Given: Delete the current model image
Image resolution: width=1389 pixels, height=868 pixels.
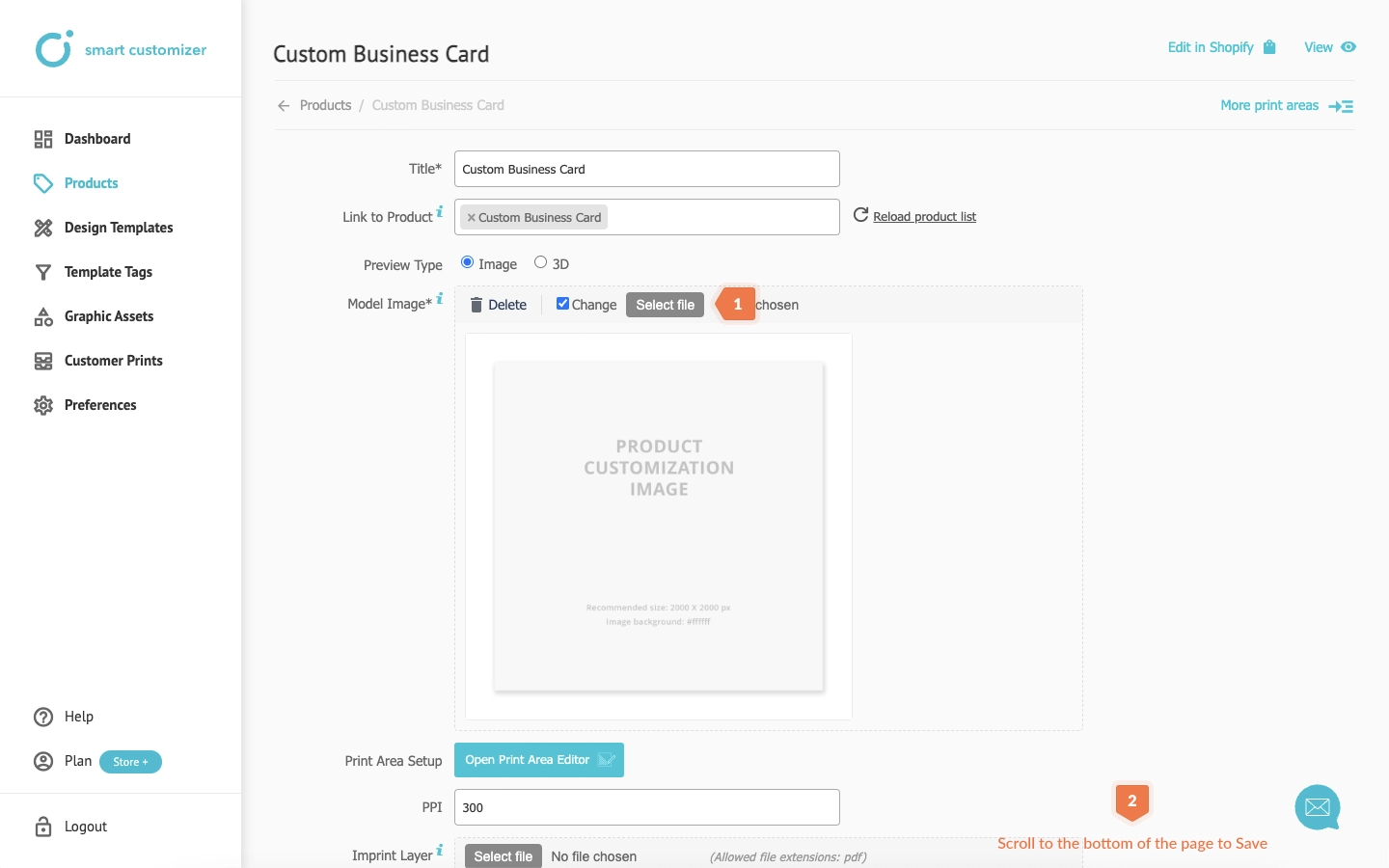Looking at the screenshot, I should [498, 305].
